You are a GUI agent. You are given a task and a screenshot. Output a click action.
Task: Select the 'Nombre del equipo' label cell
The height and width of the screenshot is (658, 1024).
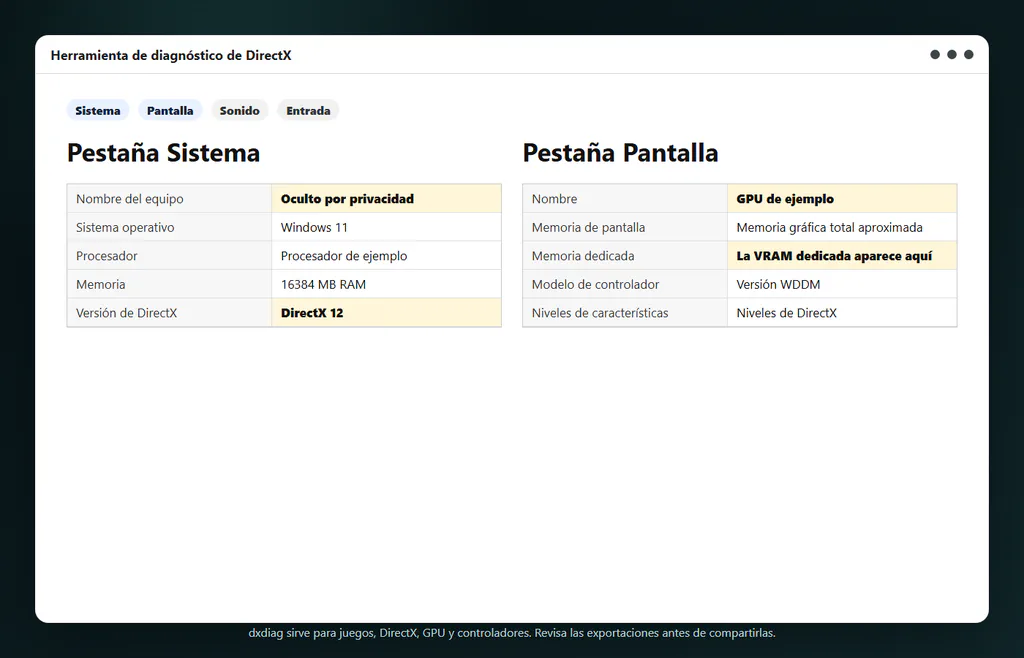coord(169,198)
